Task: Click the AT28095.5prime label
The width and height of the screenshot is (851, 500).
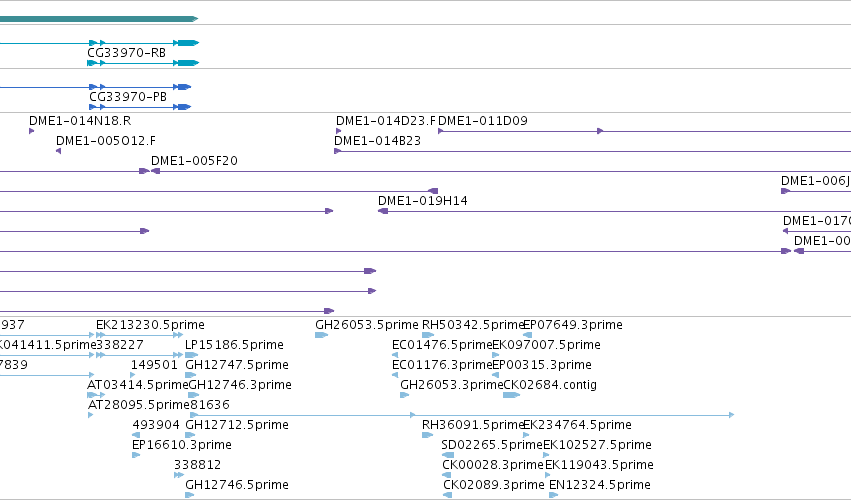Action: 139,405
